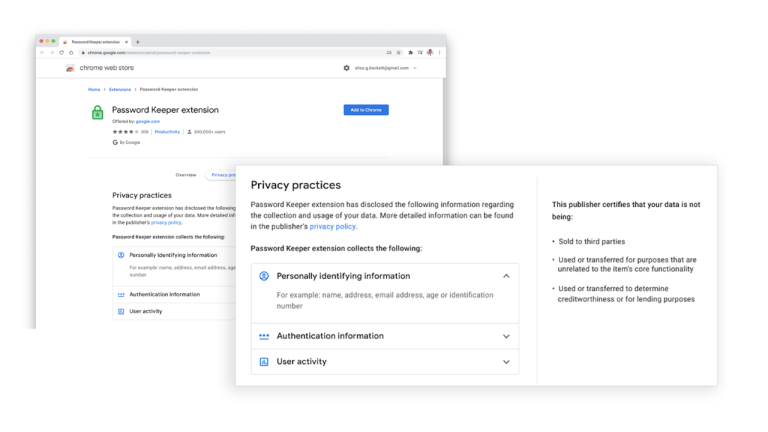This screenshot has width=768, height=432.
Task: Switch to the Overview tab
Action: point(186,175)
